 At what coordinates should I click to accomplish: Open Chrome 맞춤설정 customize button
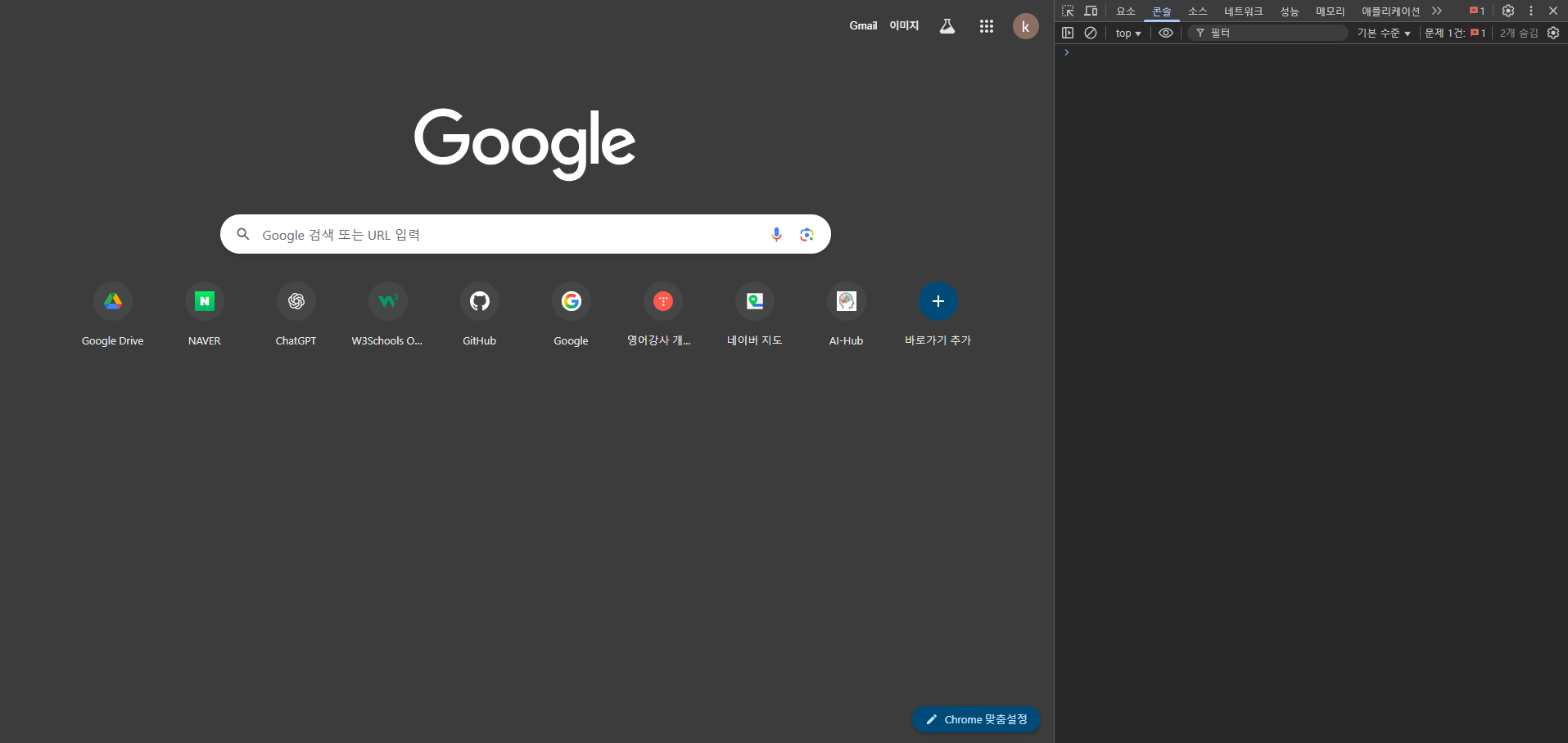tap(976, 719)
